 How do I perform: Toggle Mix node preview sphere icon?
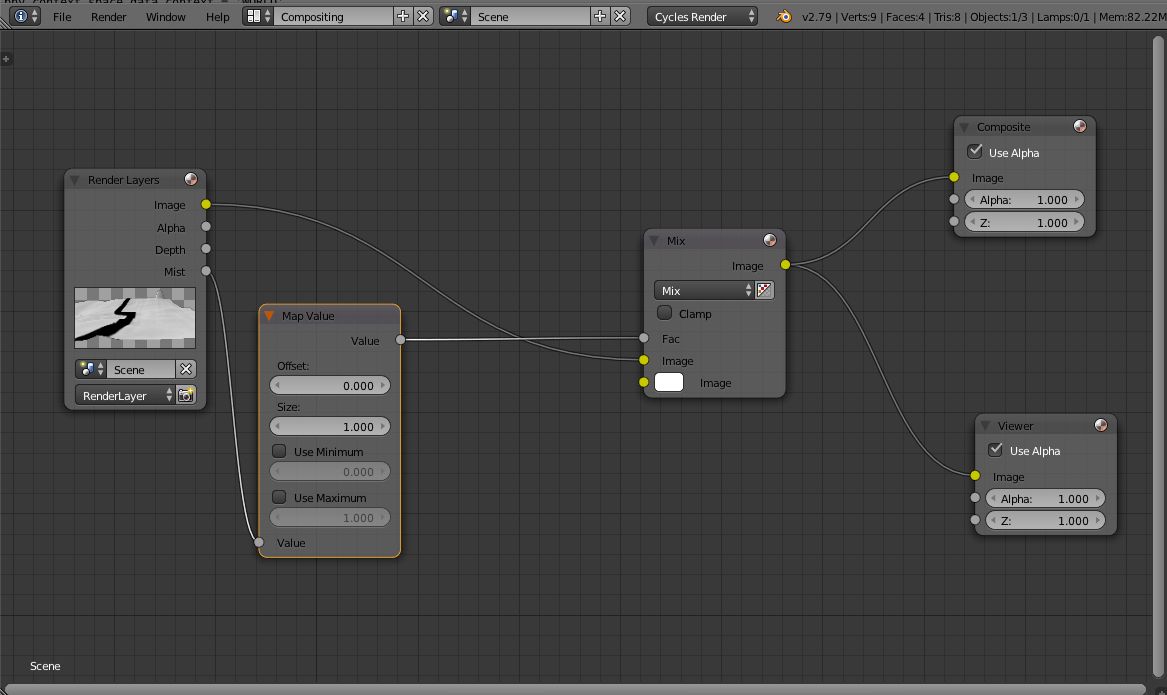770,240
